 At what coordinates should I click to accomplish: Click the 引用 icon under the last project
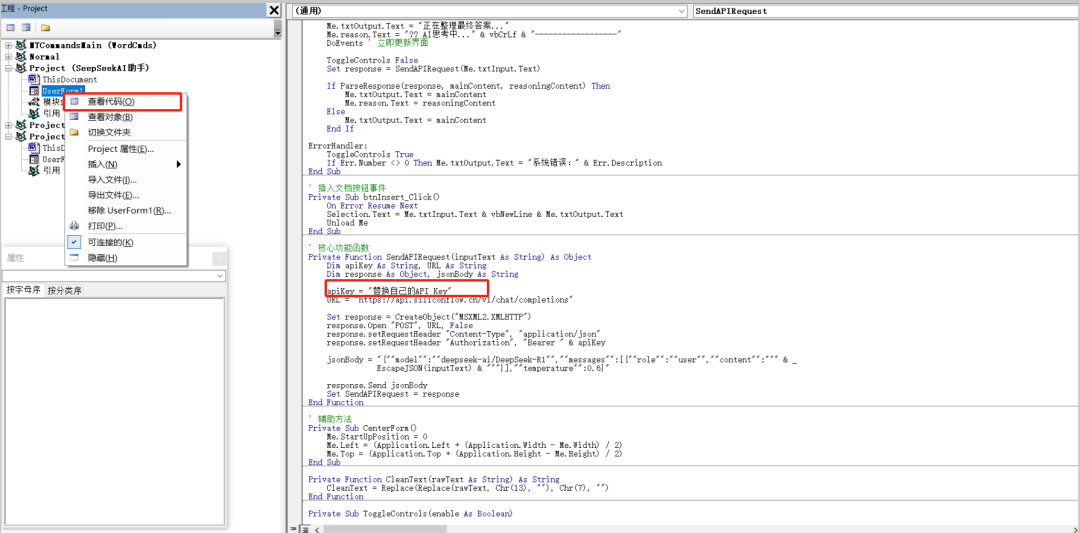(34, 170)
